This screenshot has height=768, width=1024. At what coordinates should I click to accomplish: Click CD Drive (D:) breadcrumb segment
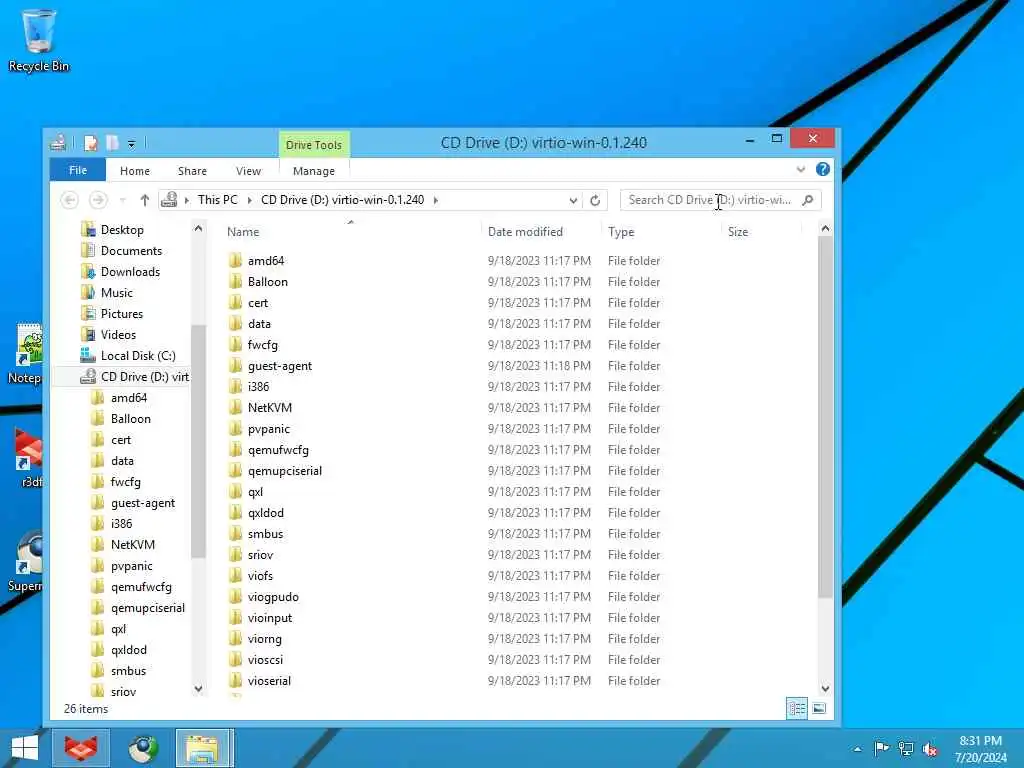point(342,200)
